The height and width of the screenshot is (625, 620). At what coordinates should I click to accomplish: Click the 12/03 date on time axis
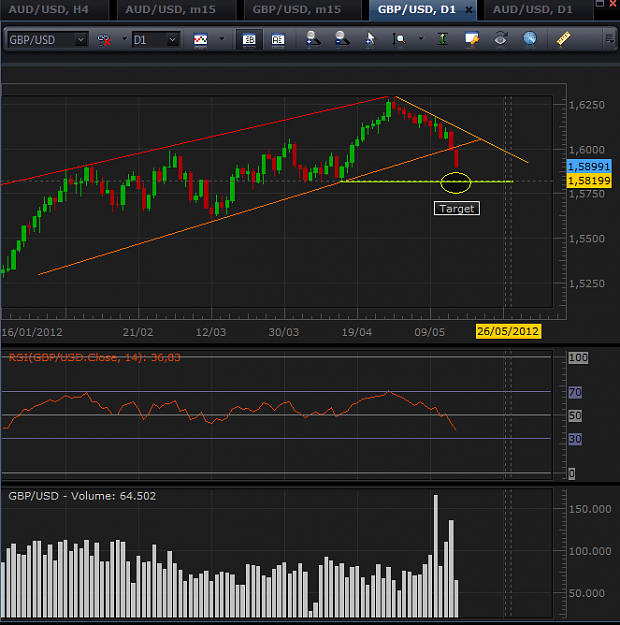pyautogui.click(x=211, y=332)
